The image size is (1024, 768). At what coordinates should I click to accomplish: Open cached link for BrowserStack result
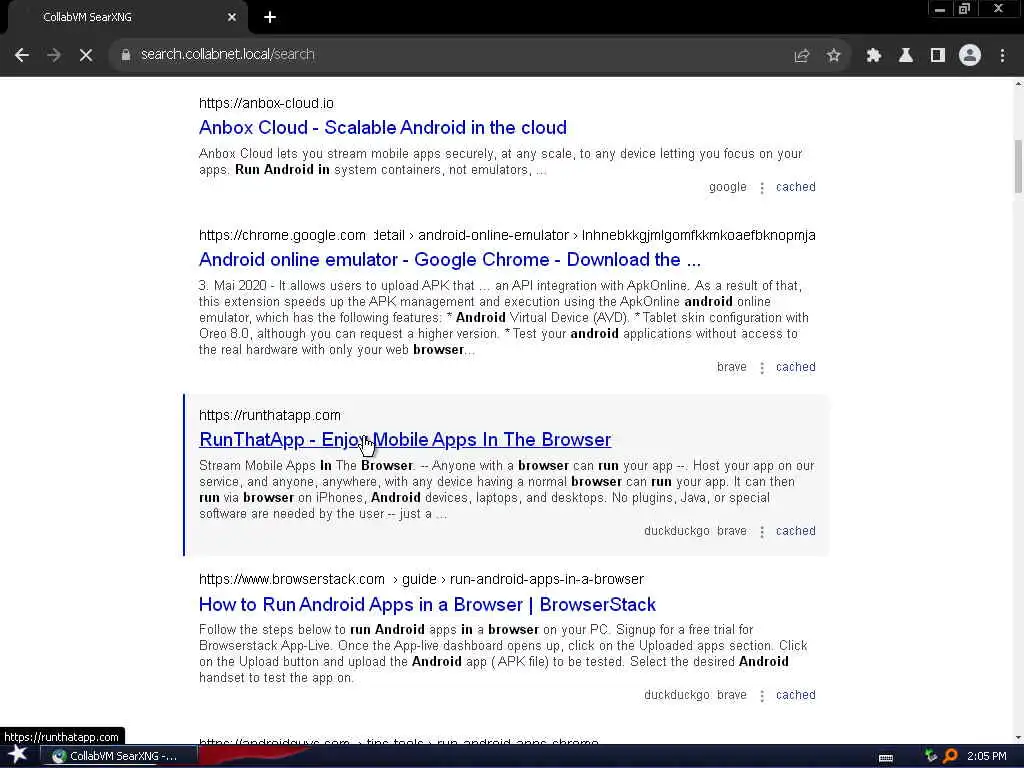[x=795, y=695]
